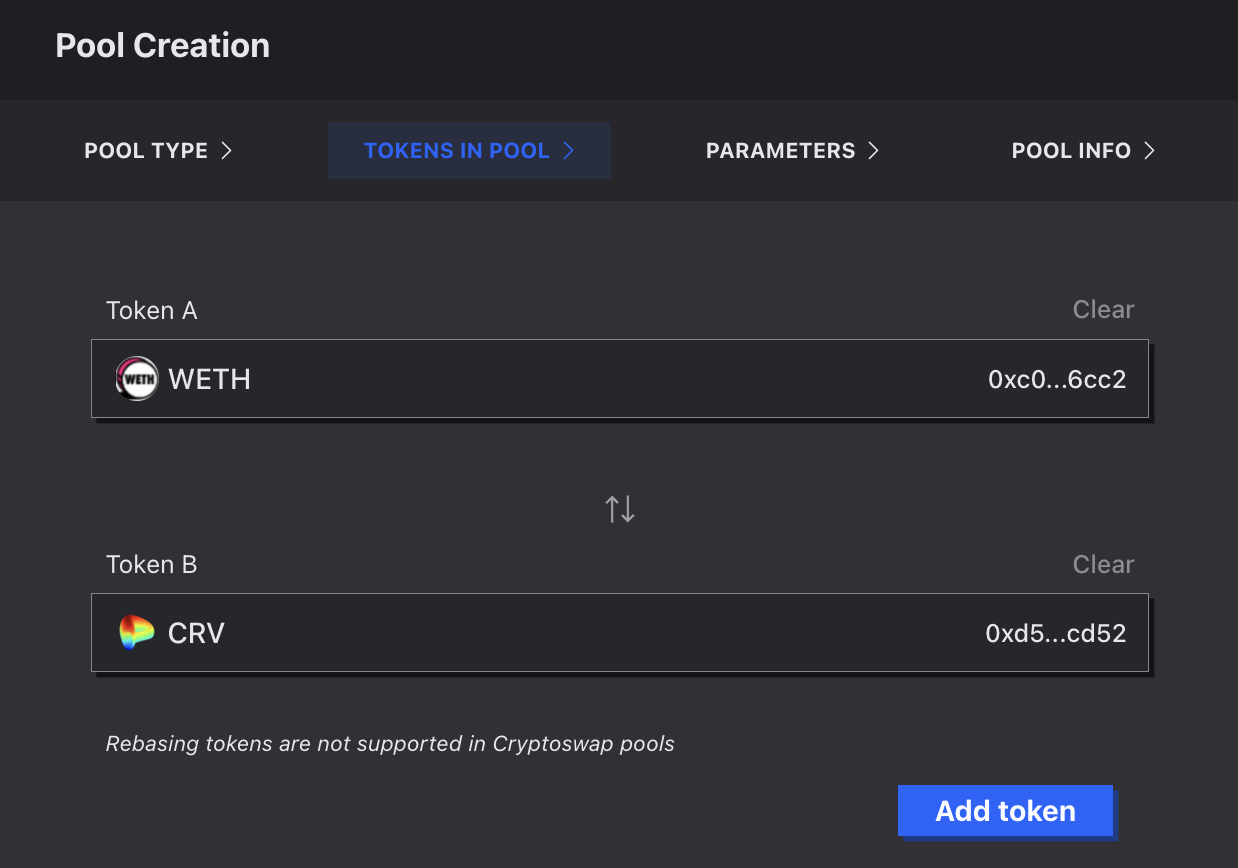Click the chevron beside POOL INFO

pyautogui.click(x=1149, y=150)
